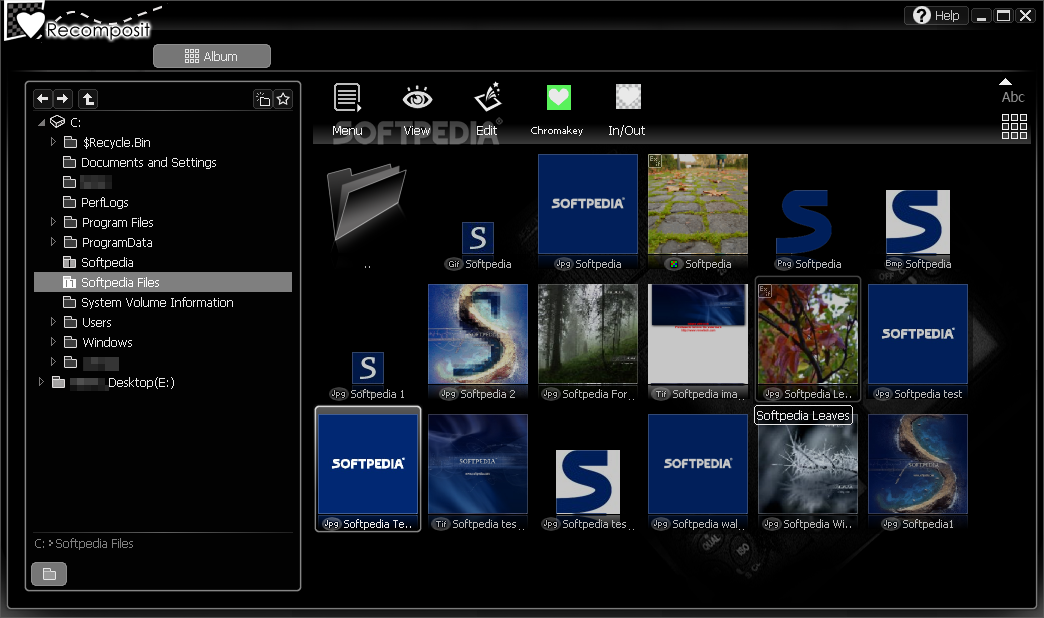Expand the Program Files folder

click(53, 222)
